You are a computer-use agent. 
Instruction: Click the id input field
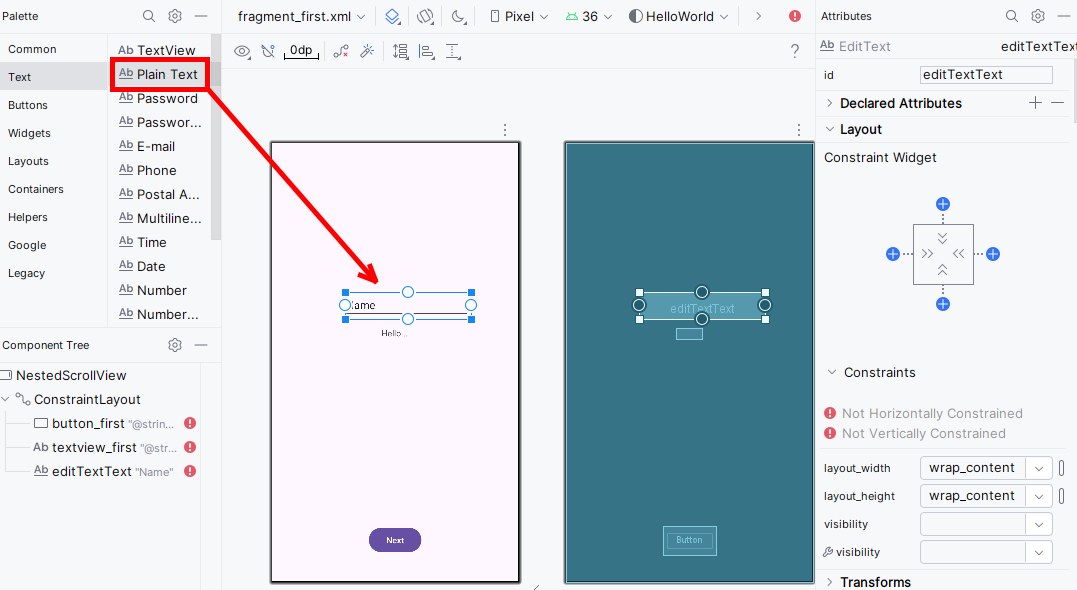point(986,75)
